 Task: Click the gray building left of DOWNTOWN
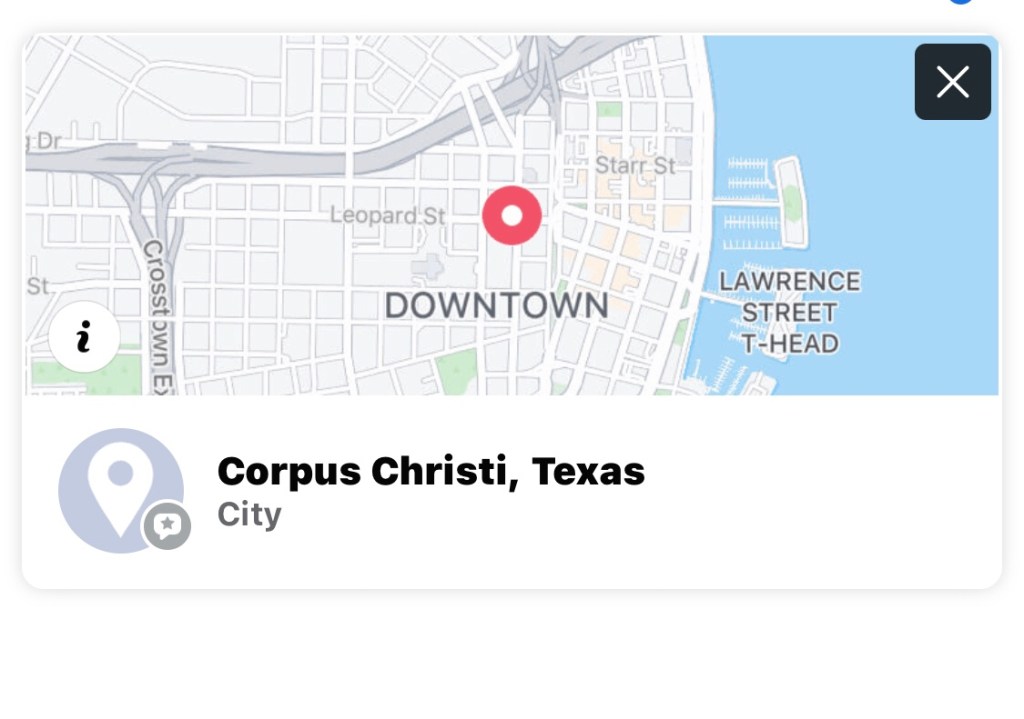pyautogui.click(x=428, y=267)
